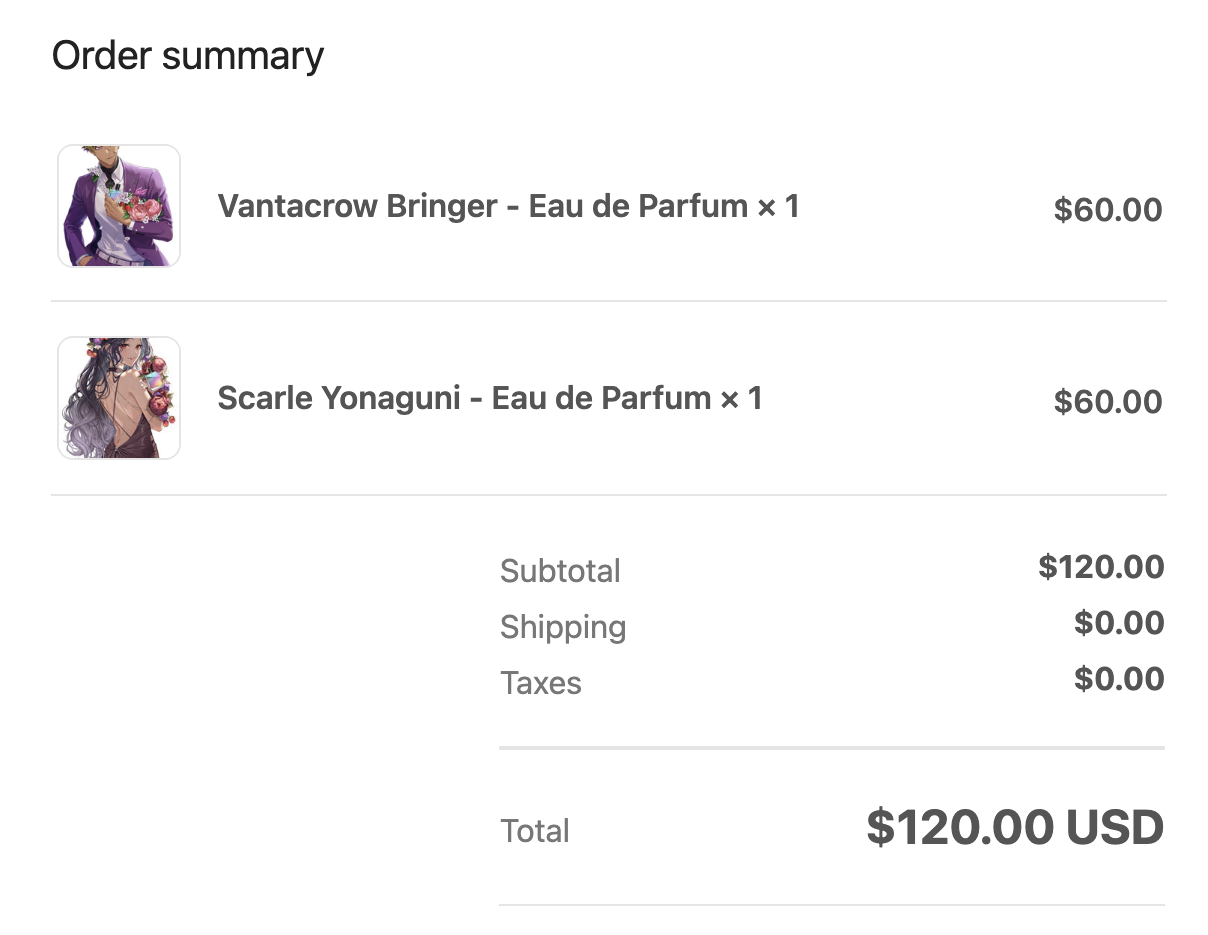Click the Total label
The image size is (1208, 935).
[535, 831]
